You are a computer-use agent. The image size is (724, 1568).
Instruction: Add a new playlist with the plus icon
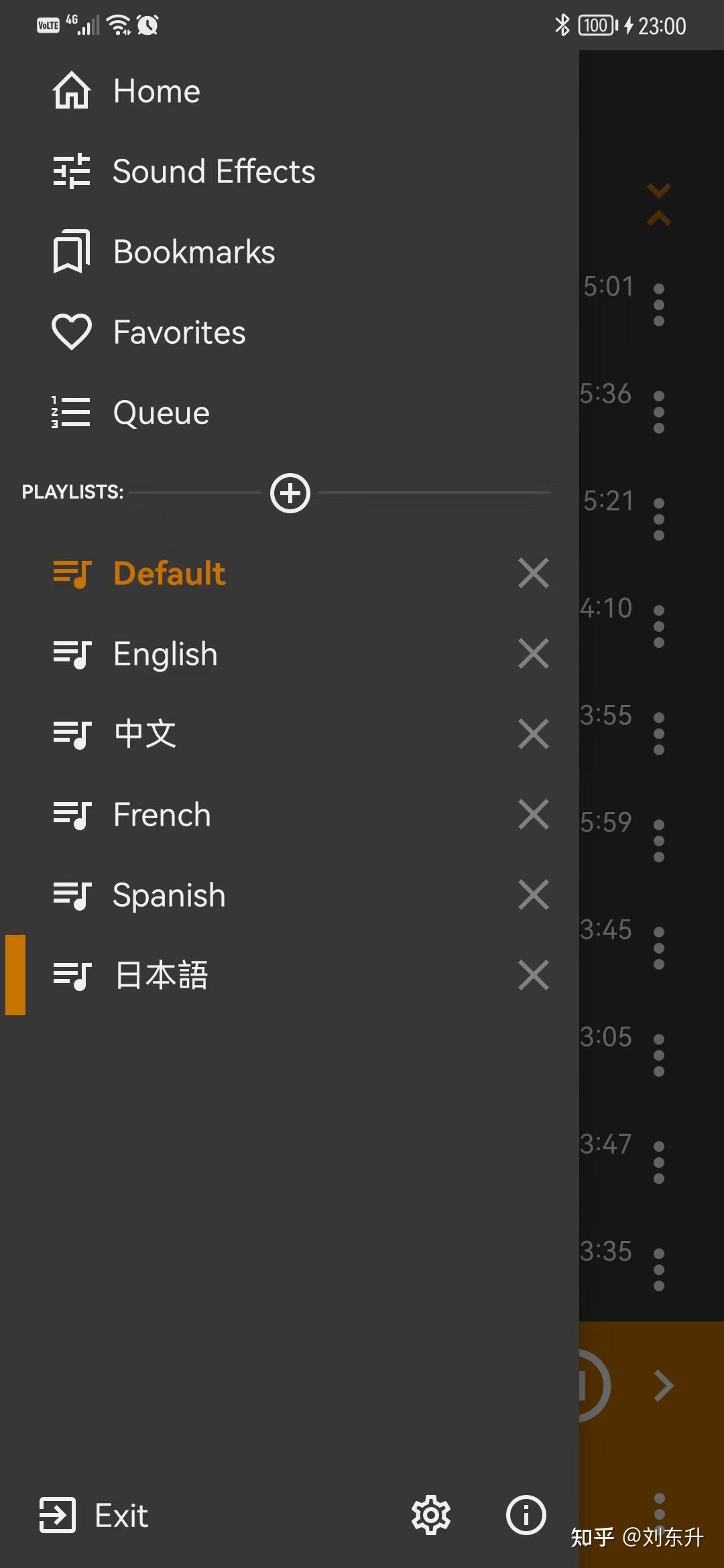click(290, 493)
